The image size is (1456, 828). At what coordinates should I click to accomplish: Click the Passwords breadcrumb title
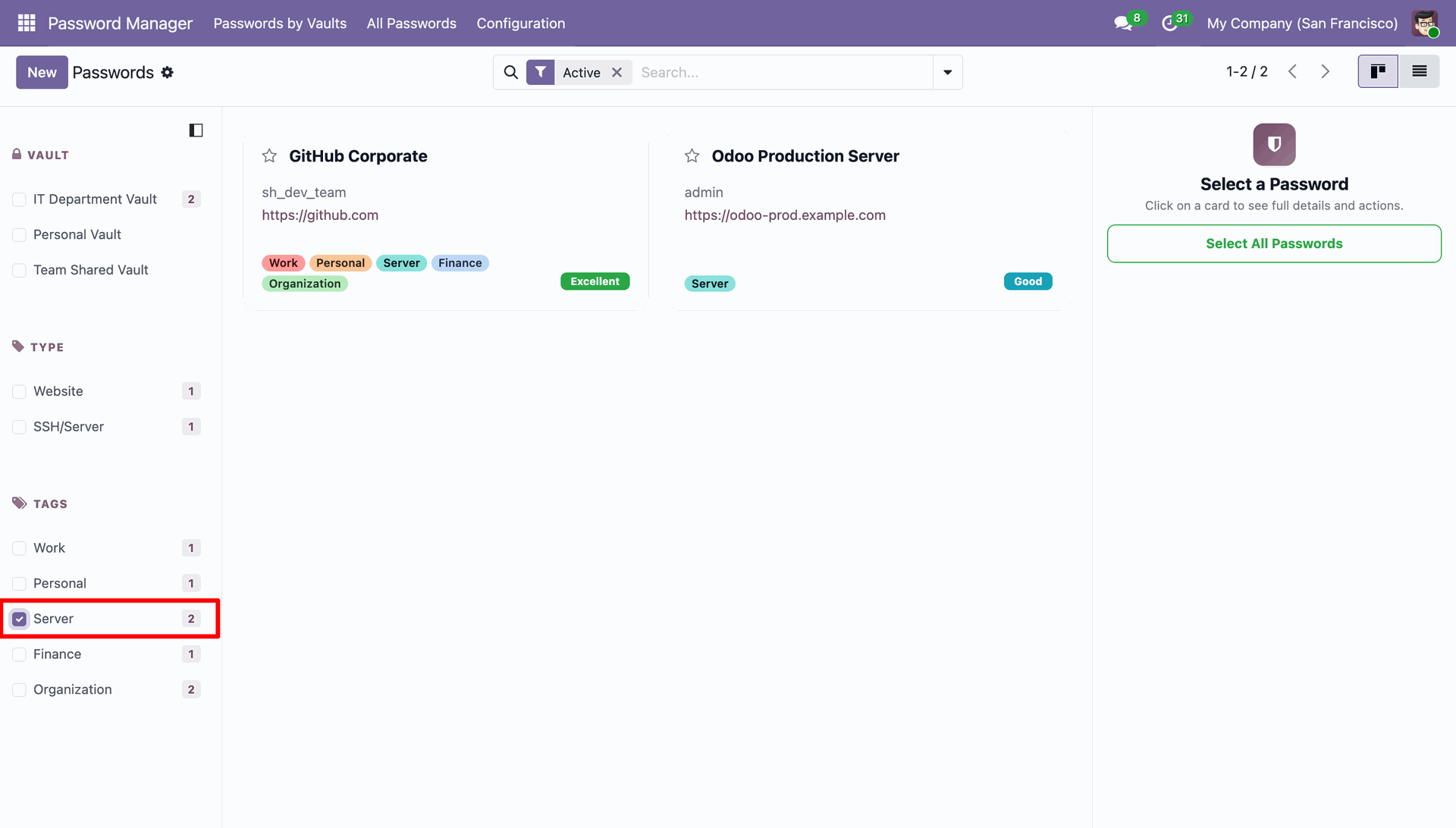point(113,72)
